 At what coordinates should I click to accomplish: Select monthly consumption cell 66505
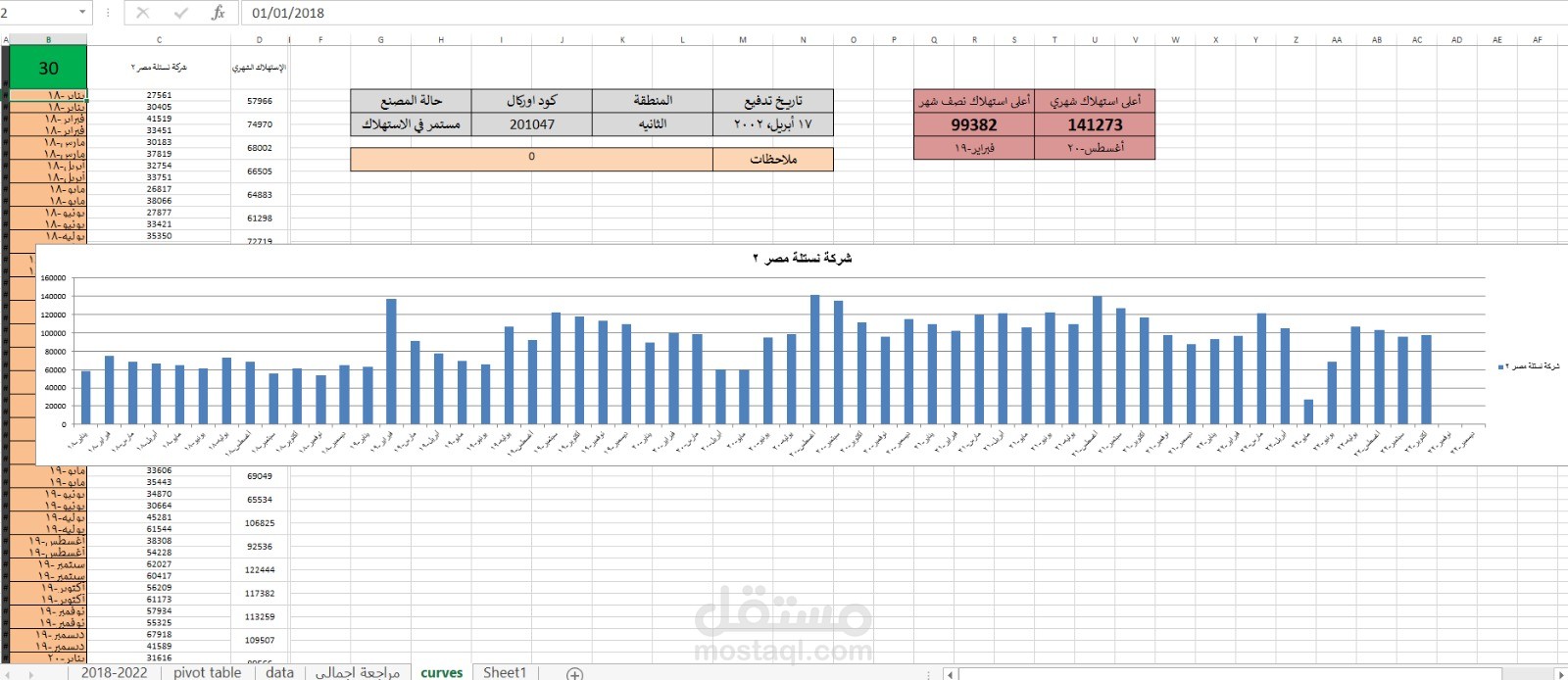[x=260, y=171]
